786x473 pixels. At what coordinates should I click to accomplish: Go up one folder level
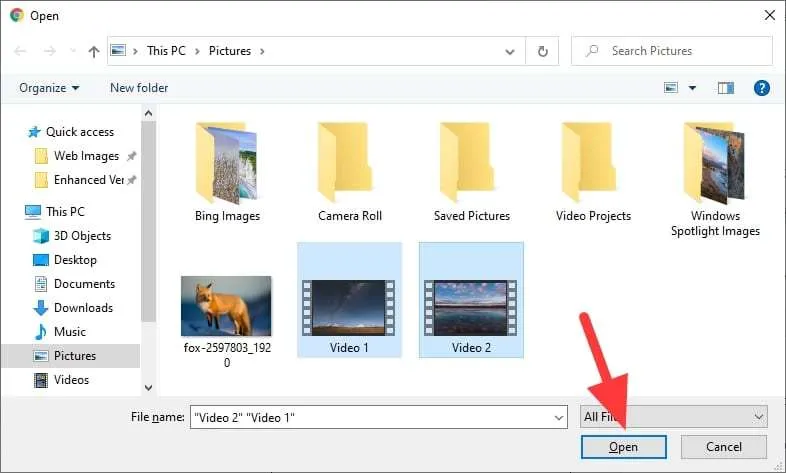tap(94, 51)
